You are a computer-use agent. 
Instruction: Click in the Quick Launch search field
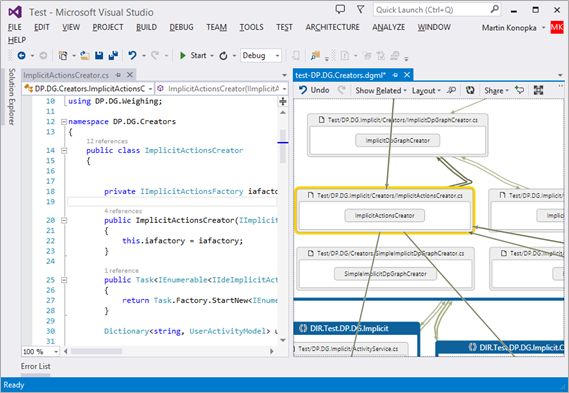point(432,10)
